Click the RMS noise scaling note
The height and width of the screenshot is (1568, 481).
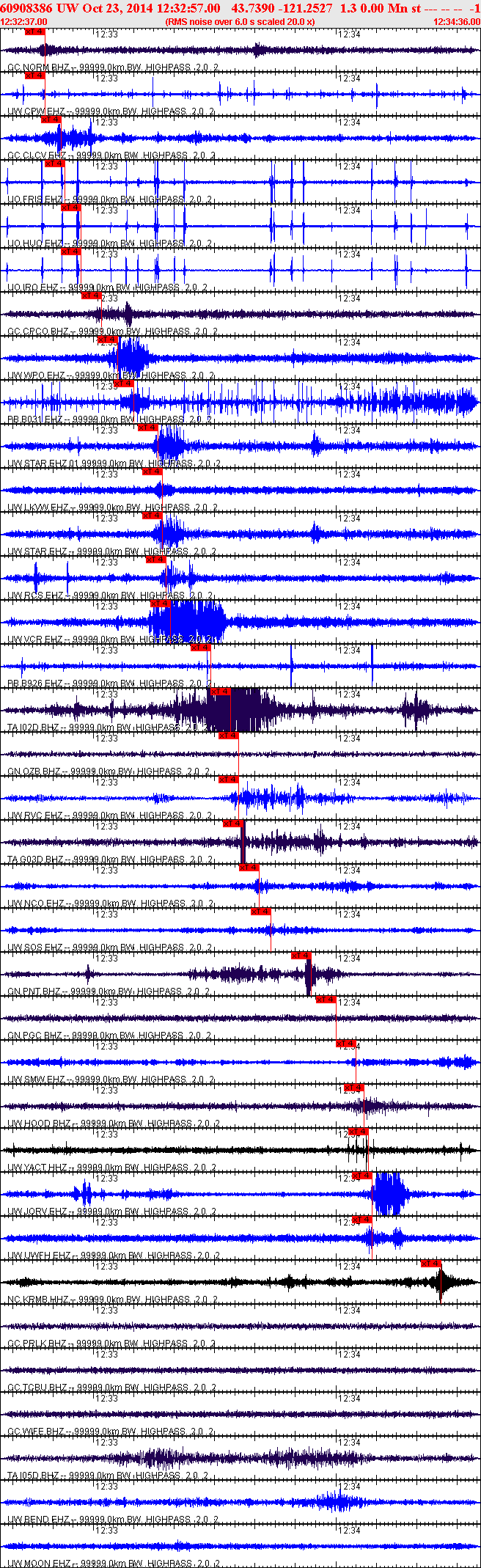240,22
